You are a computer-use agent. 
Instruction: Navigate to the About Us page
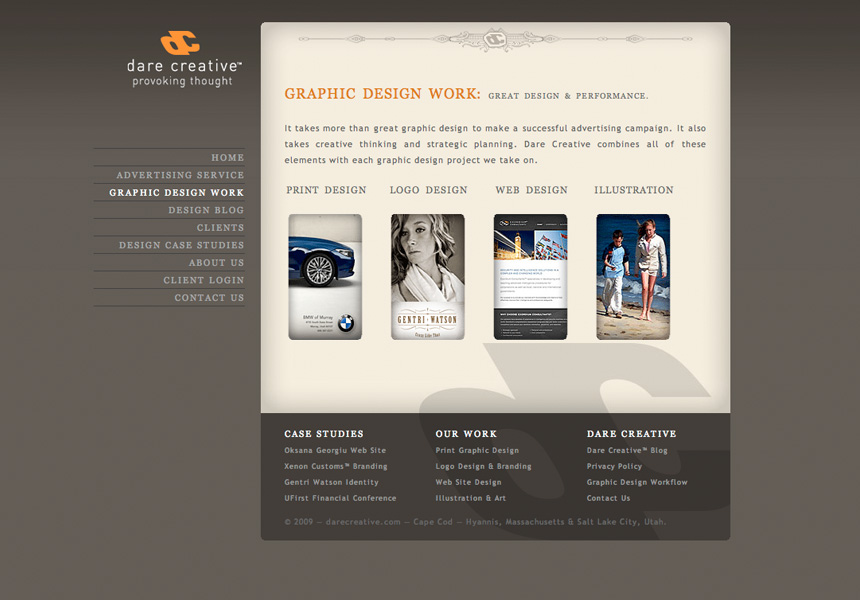click(216, 263)
